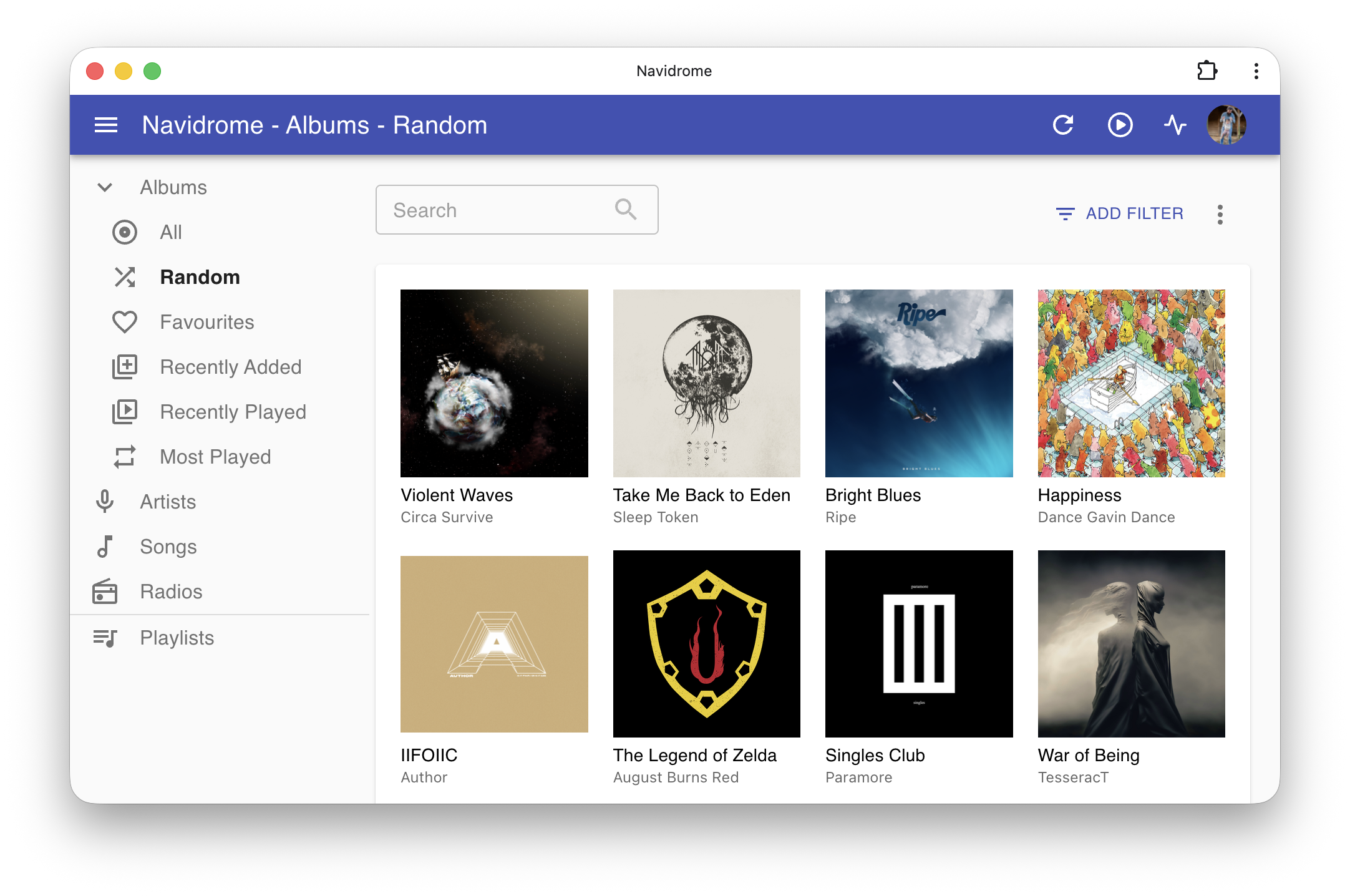Open artist August Burns Red
Viewport: 1350px width, 896px height.
point(676,777)
